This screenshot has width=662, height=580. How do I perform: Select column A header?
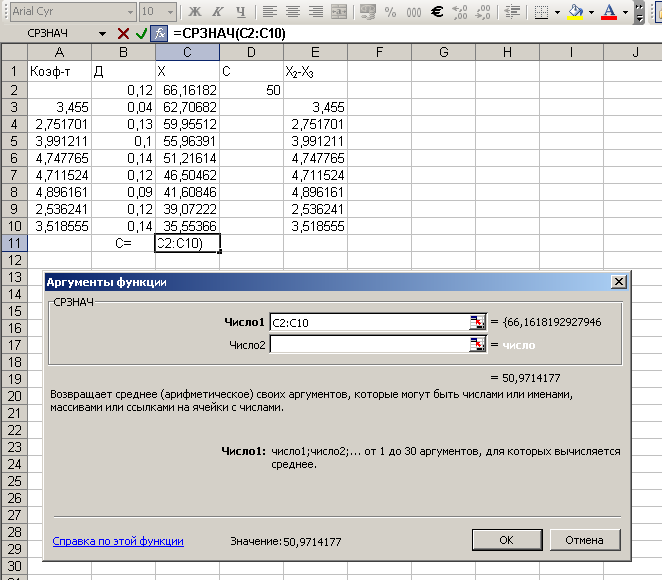[60, 52]
